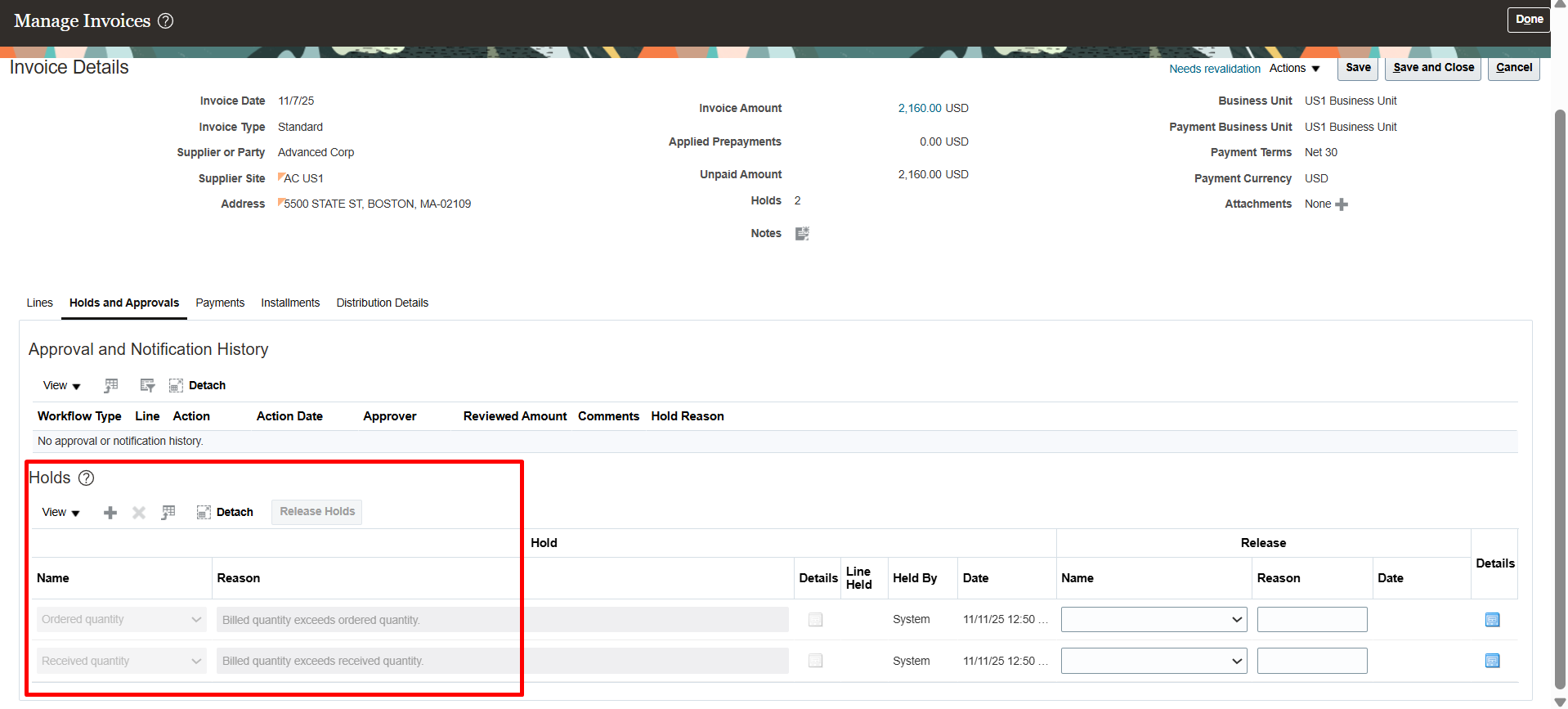
Task: Click the delete hold X icon
Action: pyautogui.click(x=139, y=513)
